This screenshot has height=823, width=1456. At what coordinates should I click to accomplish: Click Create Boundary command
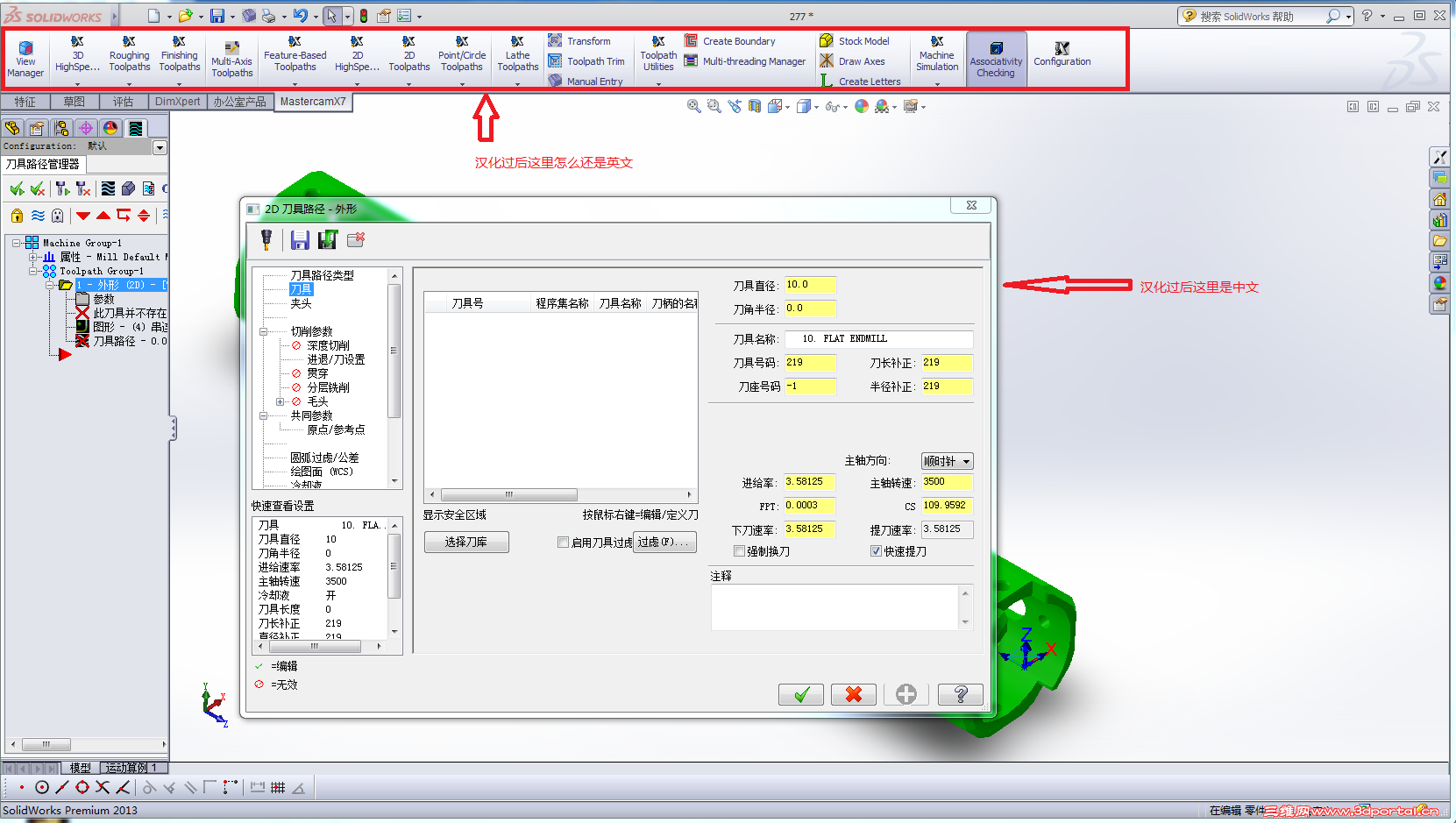(729, 41)
